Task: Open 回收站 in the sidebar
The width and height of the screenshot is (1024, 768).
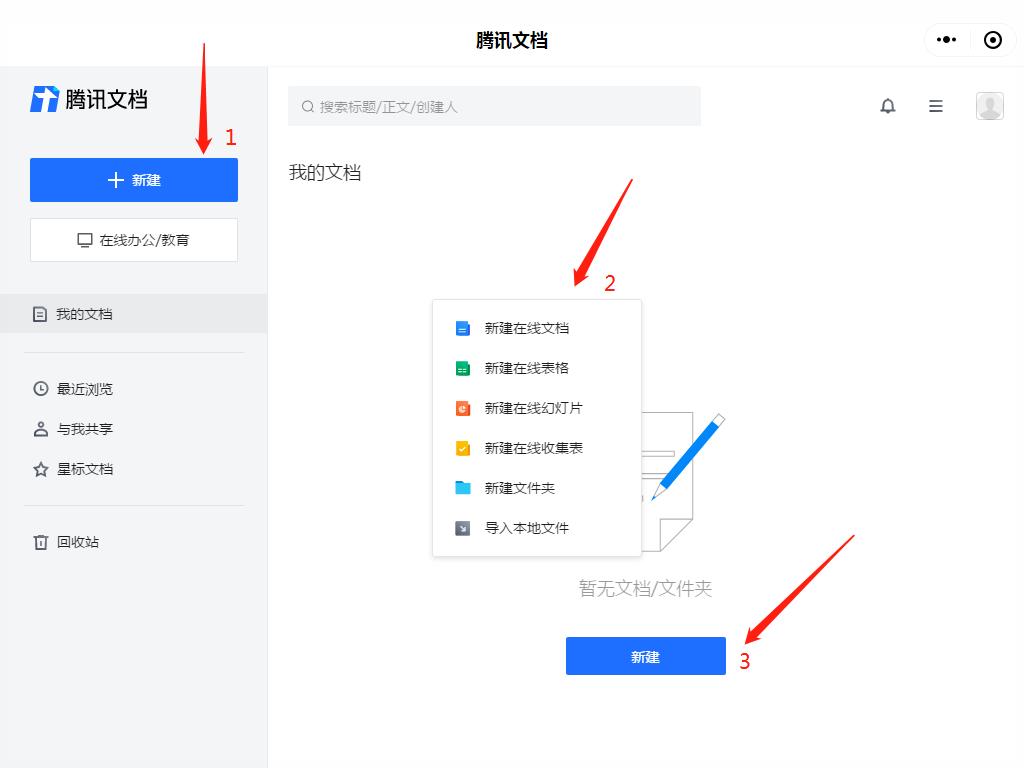Action: tap(133, 542)
